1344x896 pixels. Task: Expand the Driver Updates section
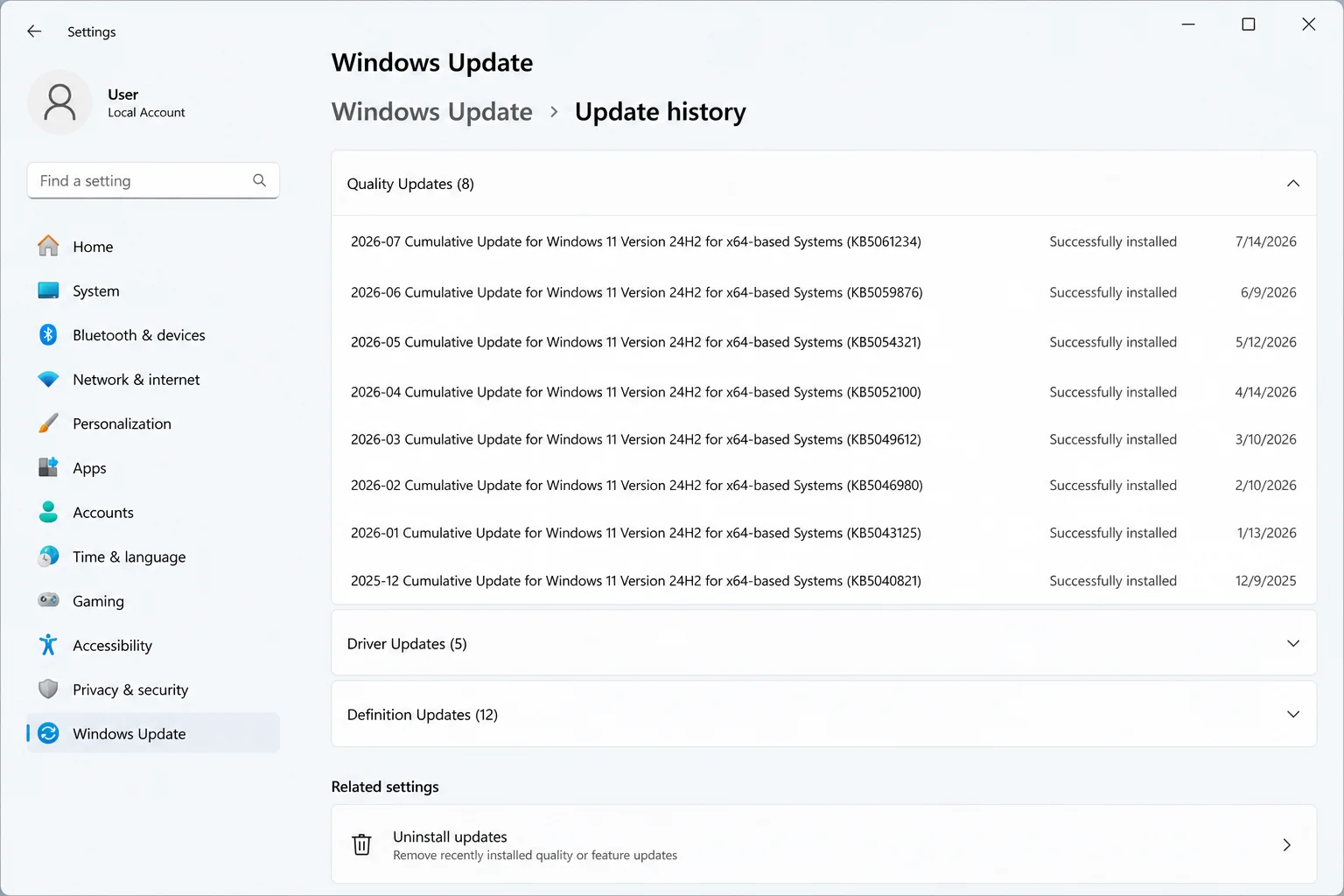tap(1293, 643)
